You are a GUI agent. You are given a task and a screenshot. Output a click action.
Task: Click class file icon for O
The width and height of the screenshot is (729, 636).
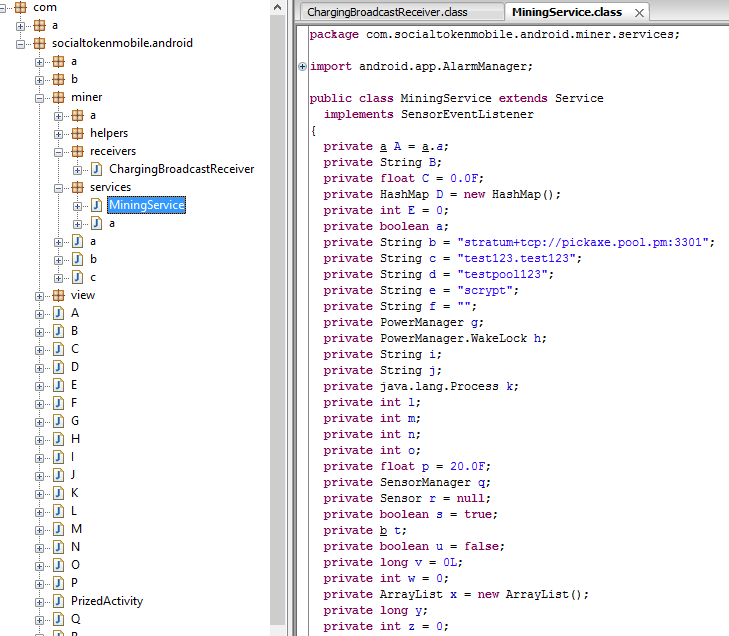(59, 565)
